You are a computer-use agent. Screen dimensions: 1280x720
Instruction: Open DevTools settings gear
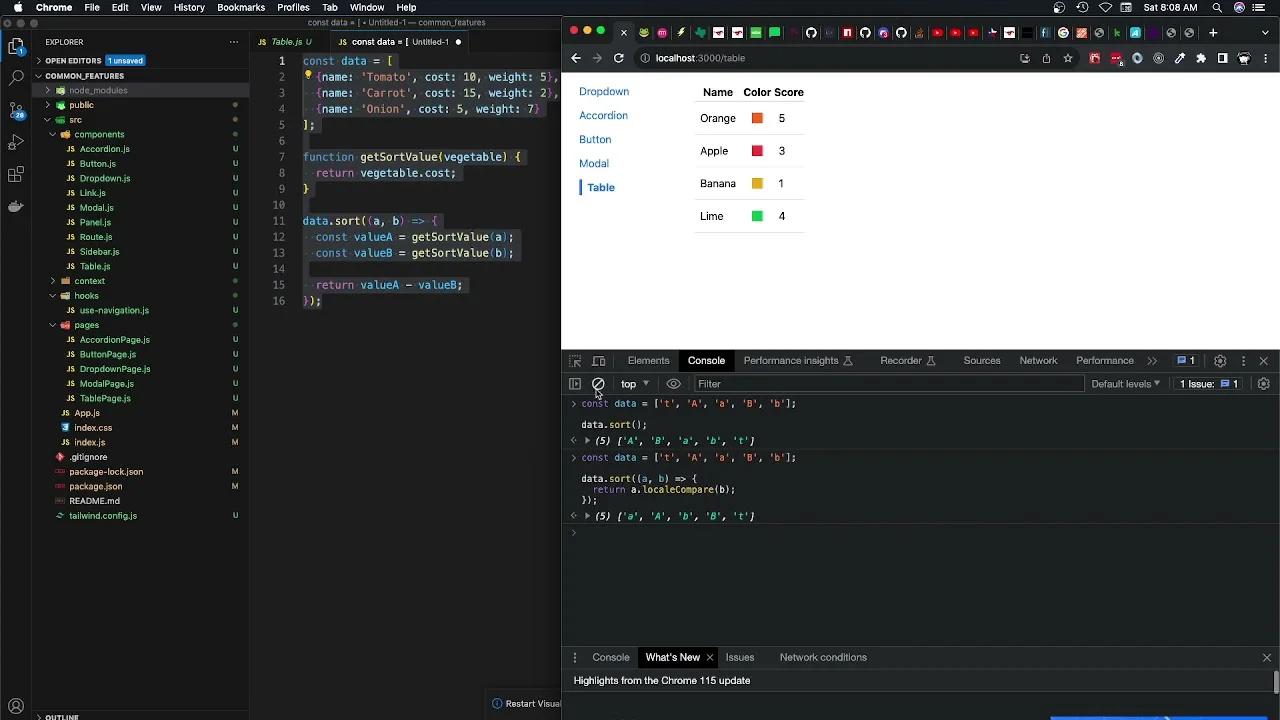1220,360
